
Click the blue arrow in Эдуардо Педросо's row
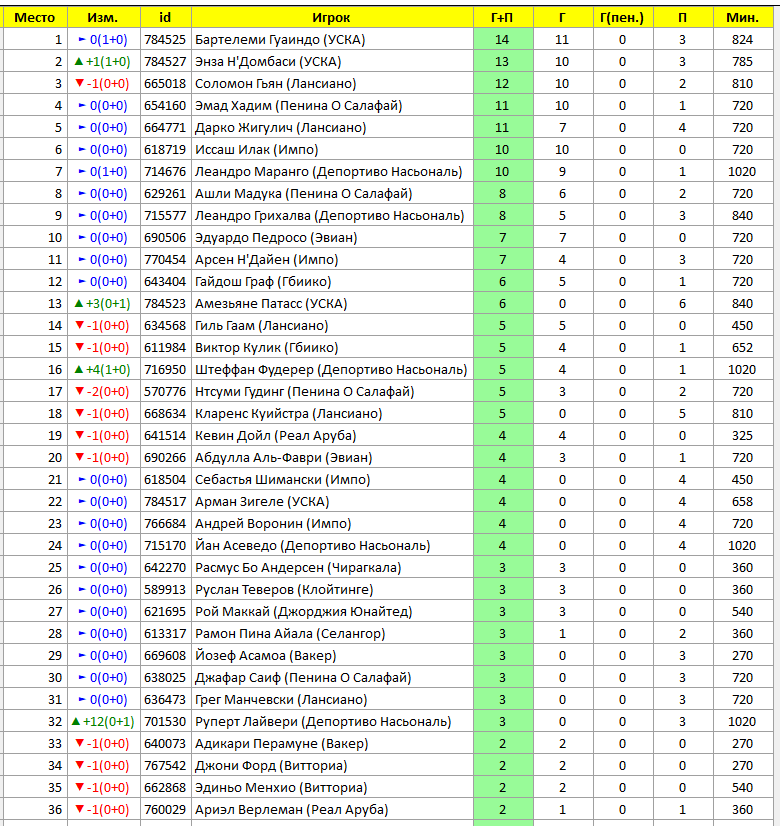coord(82,238)
